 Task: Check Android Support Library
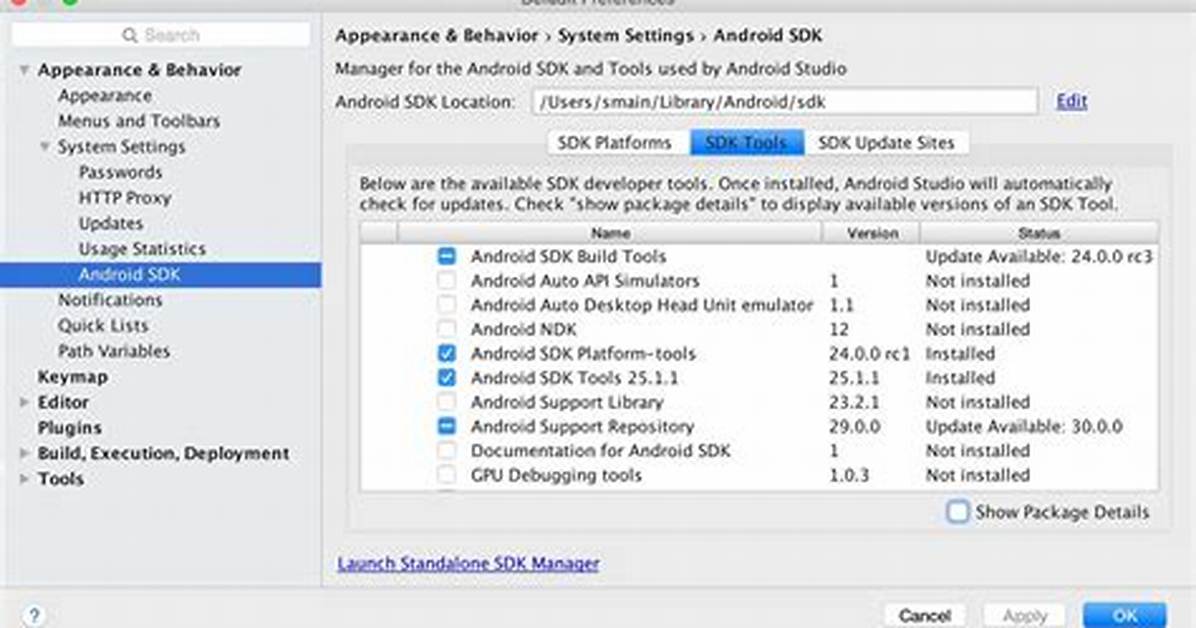click(446, 402)
